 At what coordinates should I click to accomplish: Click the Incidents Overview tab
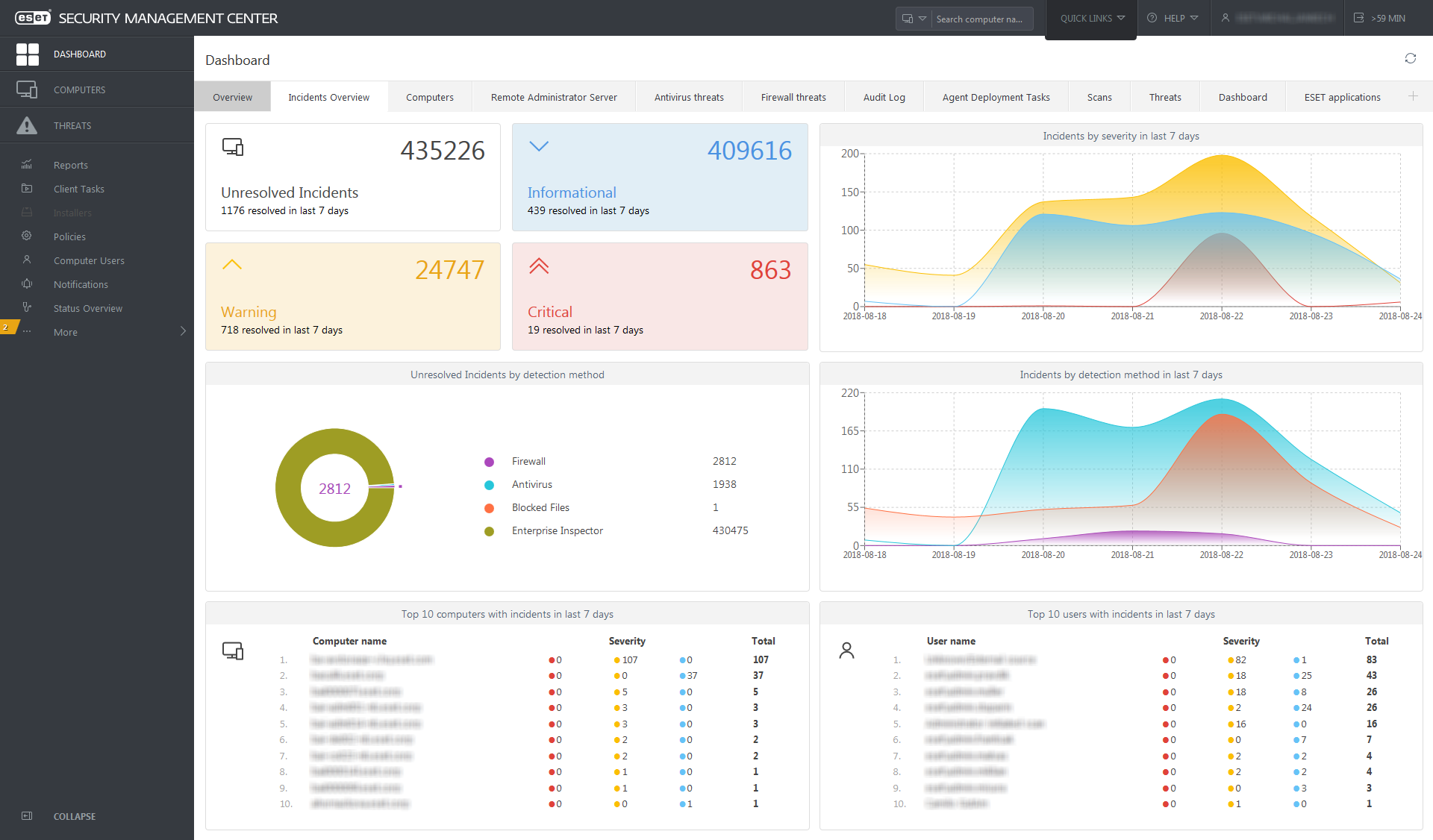tap(329, 97)
